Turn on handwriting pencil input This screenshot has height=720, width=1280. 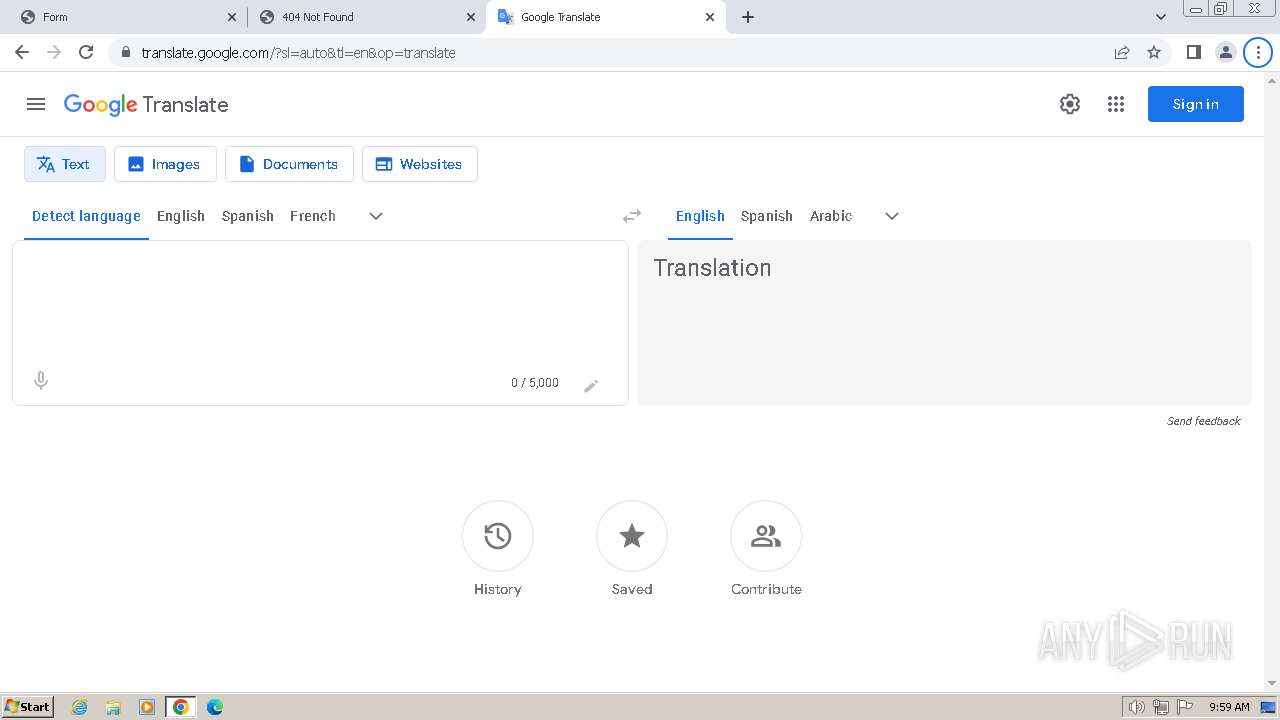pos(591,385)
